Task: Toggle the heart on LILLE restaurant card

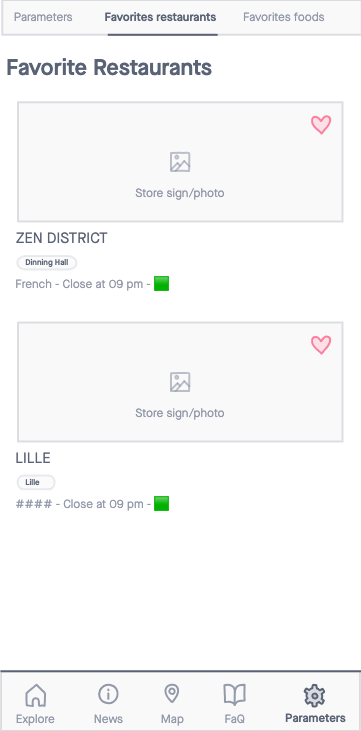Action: click(x=321, y=345)
